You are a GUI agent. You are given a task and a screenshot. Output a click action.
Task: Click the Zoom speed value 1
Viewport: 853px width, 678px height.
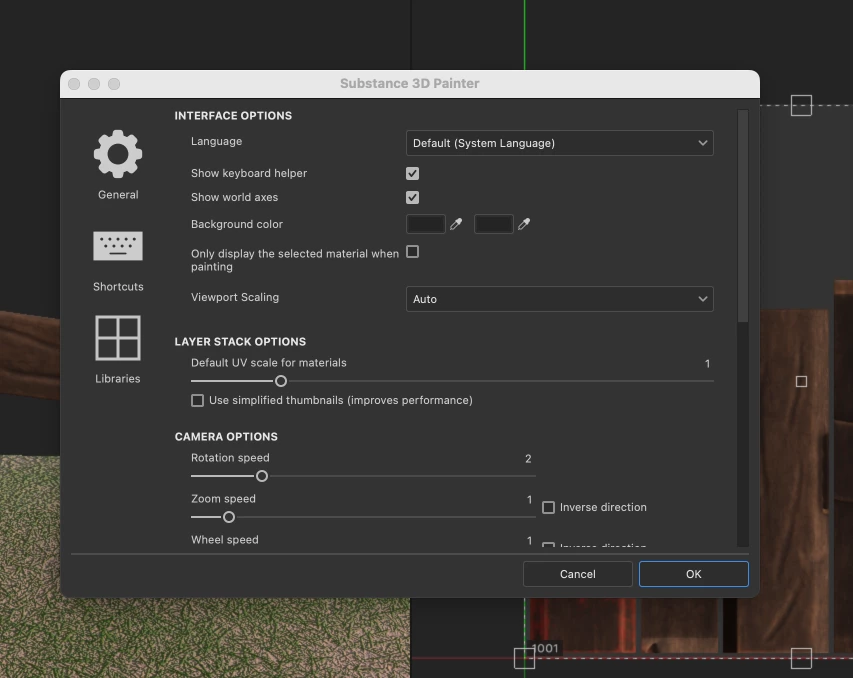coord(529,500)
